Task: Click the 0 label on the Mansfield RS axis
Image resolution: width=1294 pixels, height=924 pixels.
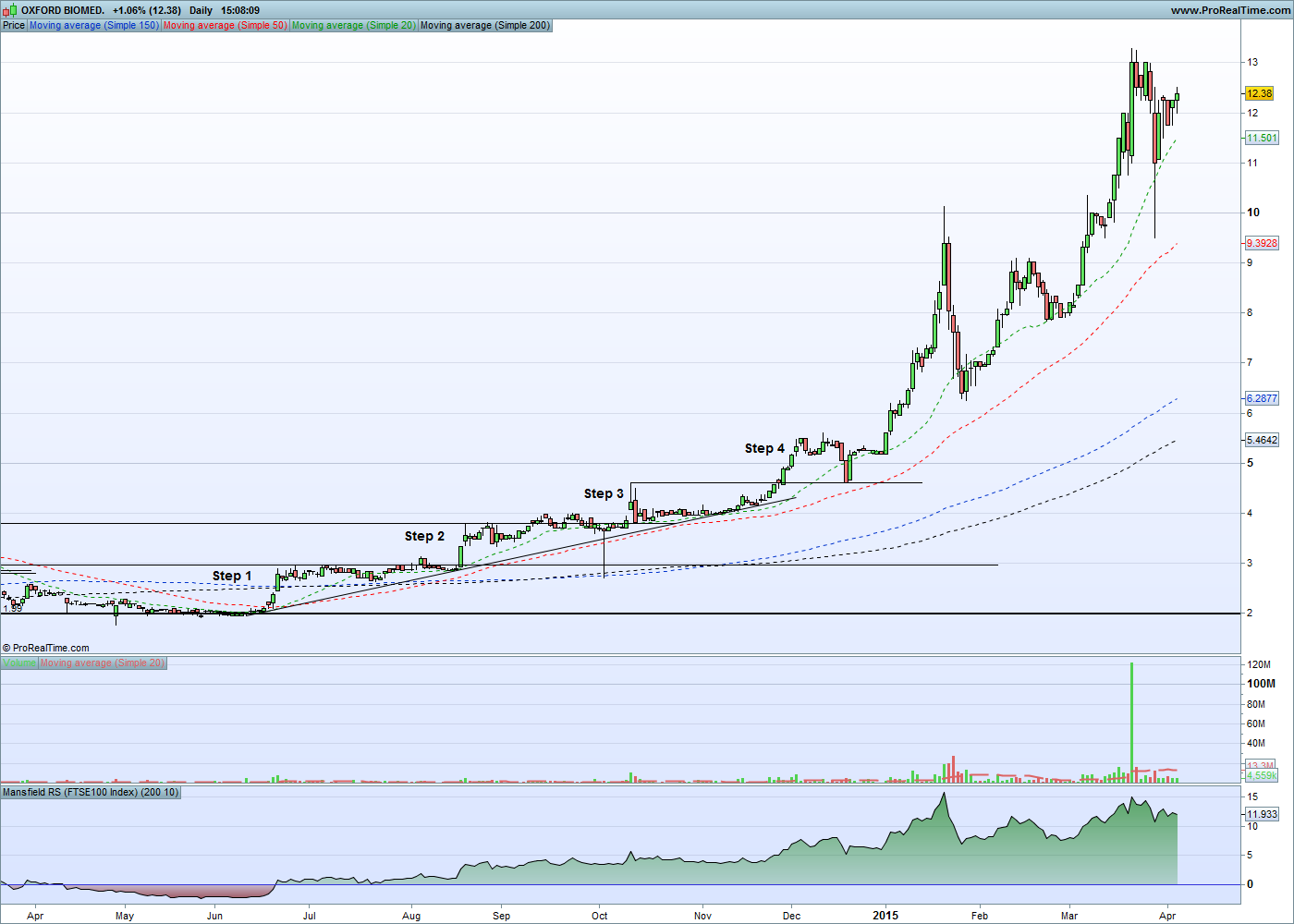Action: (x=1251, y=884)
